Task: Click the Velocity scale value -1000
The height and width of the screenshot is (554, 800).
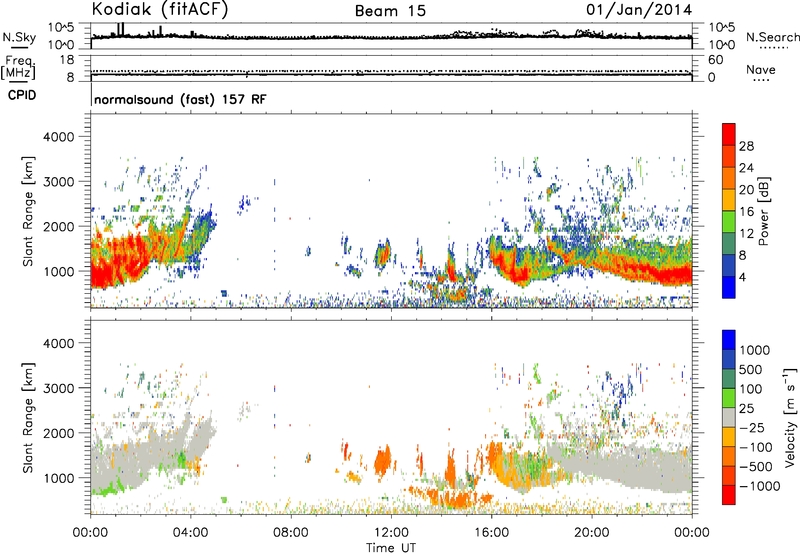Action: (759, 486)
